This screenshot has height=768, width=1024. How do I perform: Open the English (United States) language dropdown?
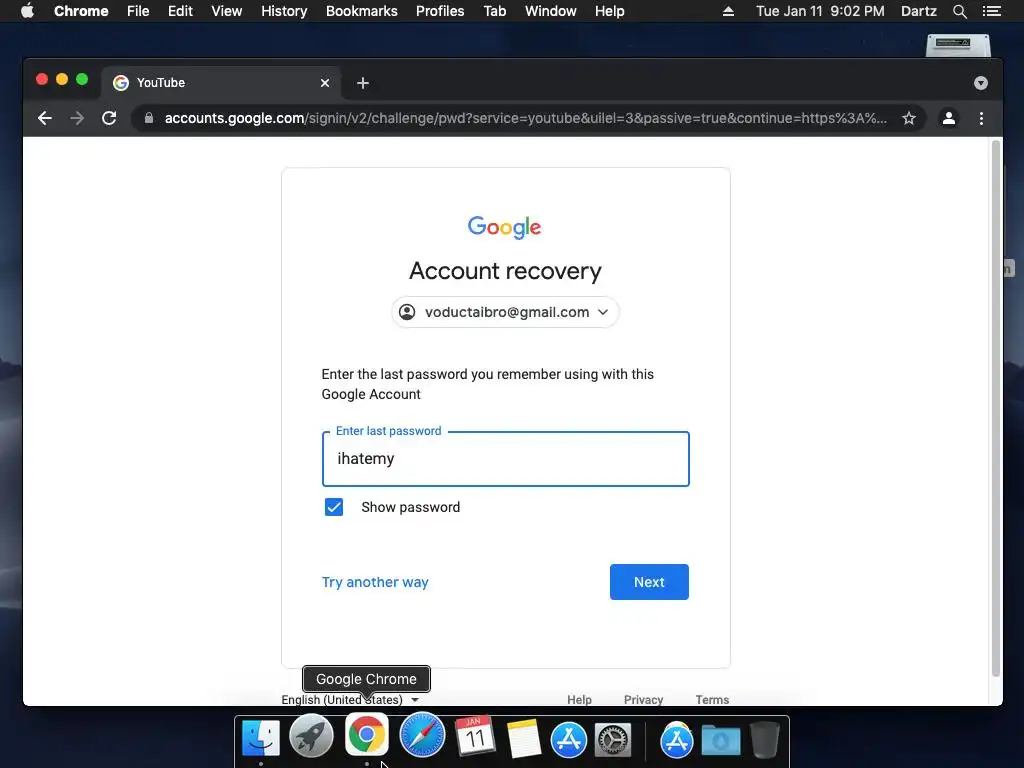(x=350, y=699)
